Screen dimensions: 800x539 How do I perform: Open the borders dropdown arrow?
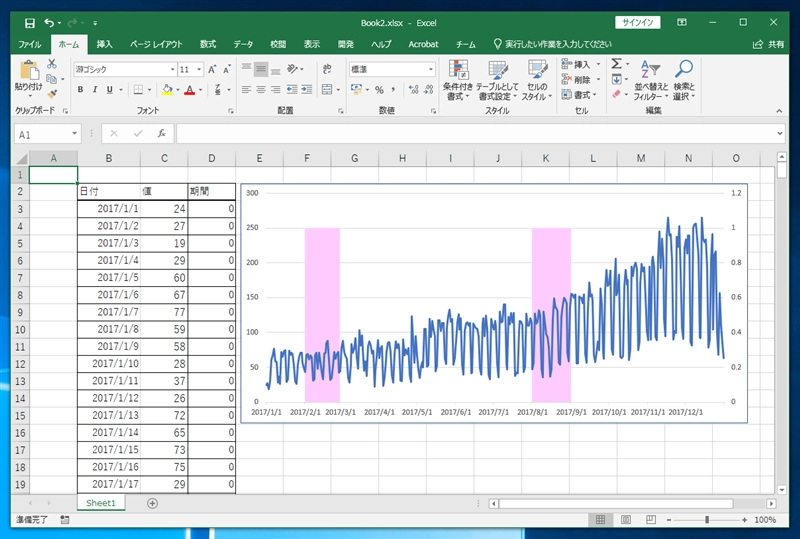click(149, 90)
